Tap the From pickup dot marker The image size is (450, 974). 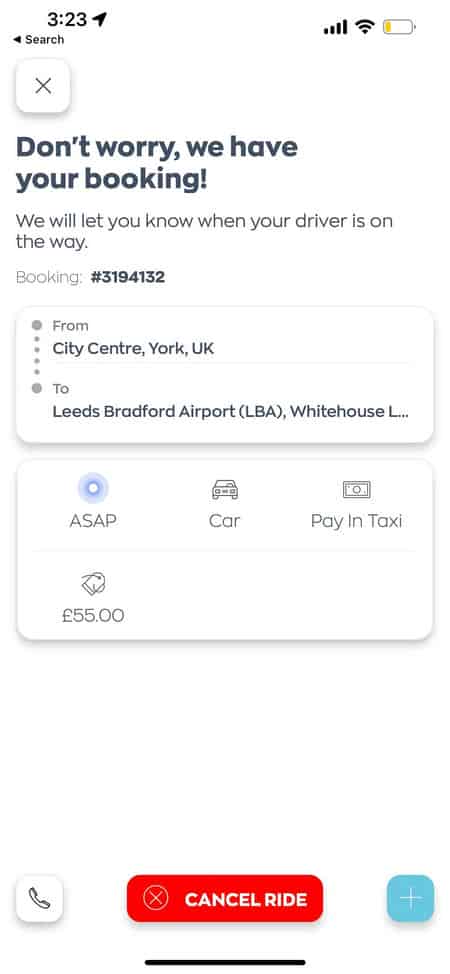click(37, 325)
